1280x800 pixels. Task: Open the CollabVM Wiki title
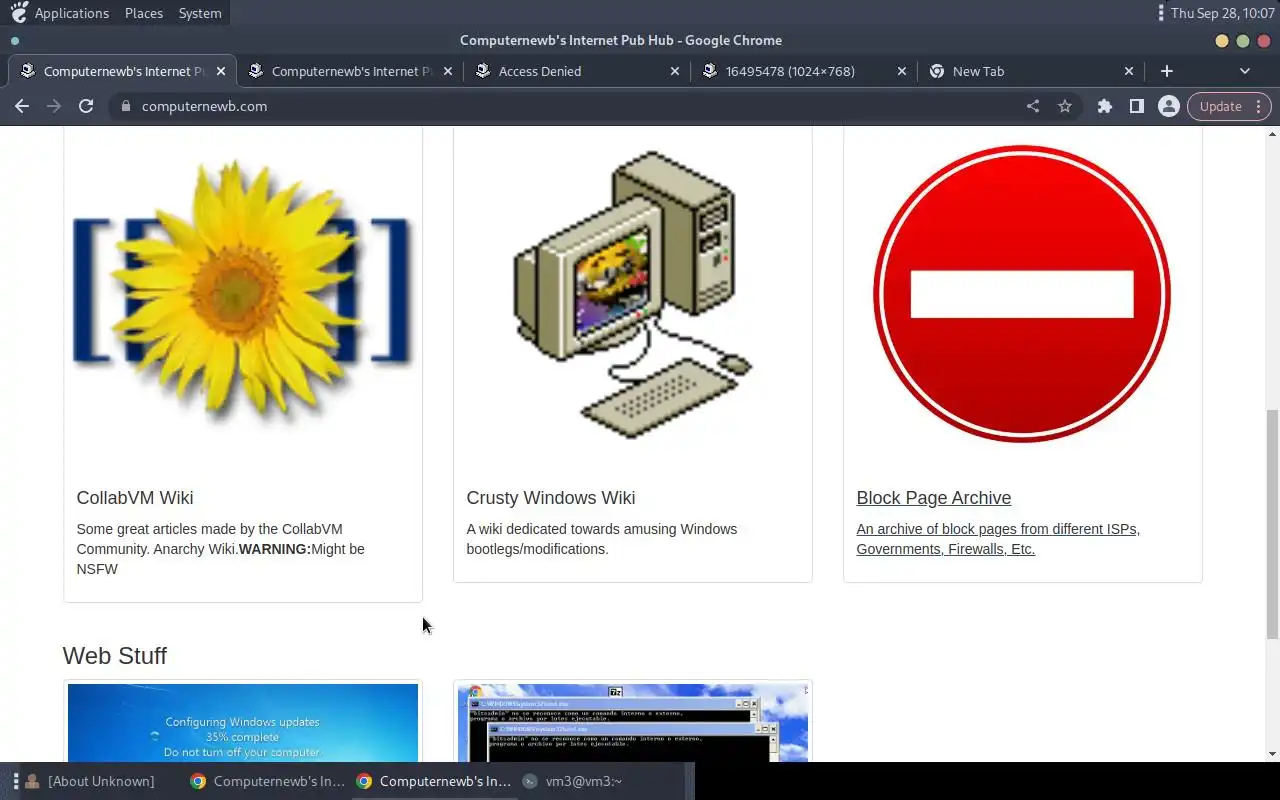pyautogui.click(x=135, y=498)
